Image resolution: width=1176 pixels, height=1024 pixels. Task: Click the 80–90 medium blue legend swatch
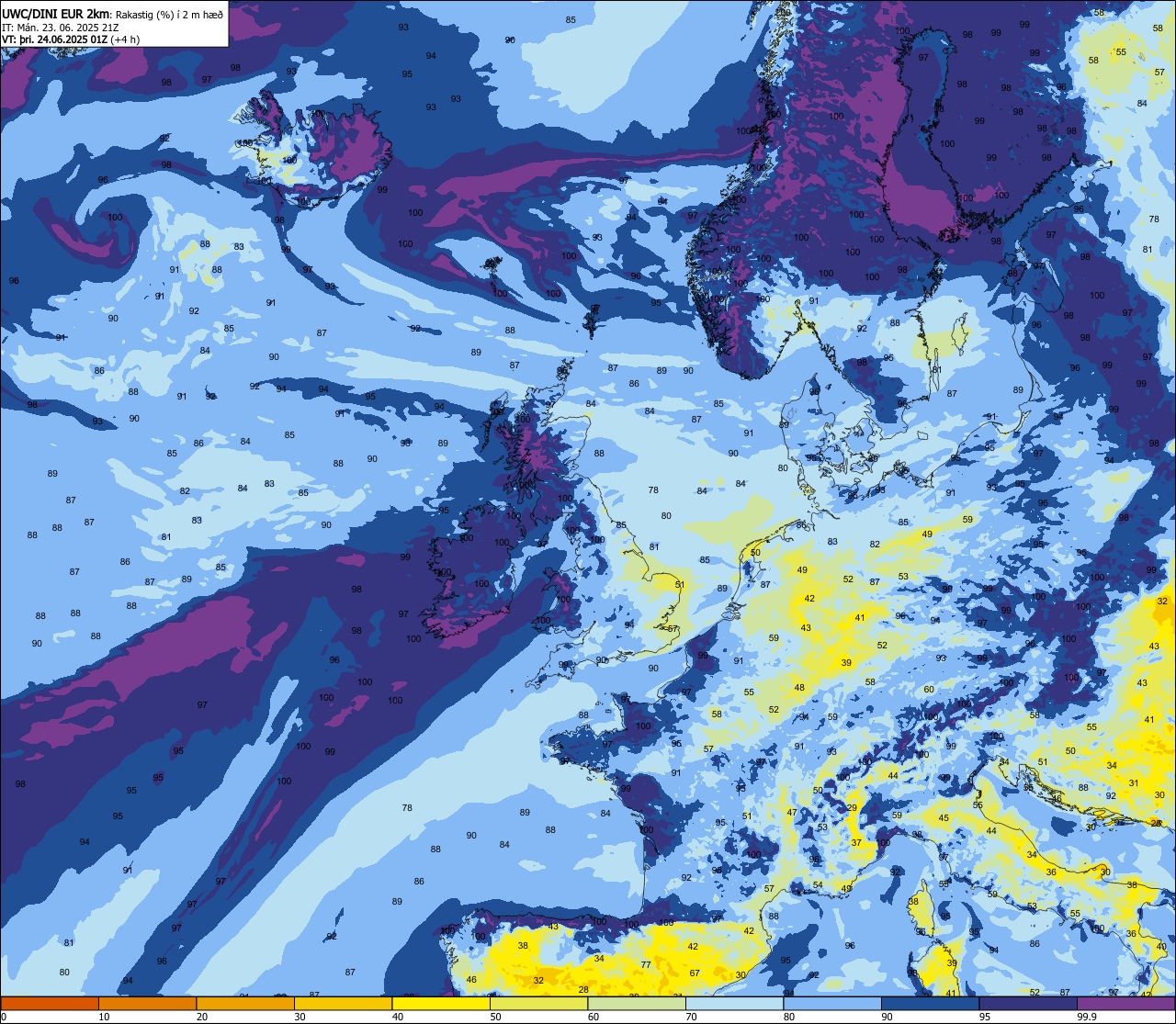(832, 1003)
